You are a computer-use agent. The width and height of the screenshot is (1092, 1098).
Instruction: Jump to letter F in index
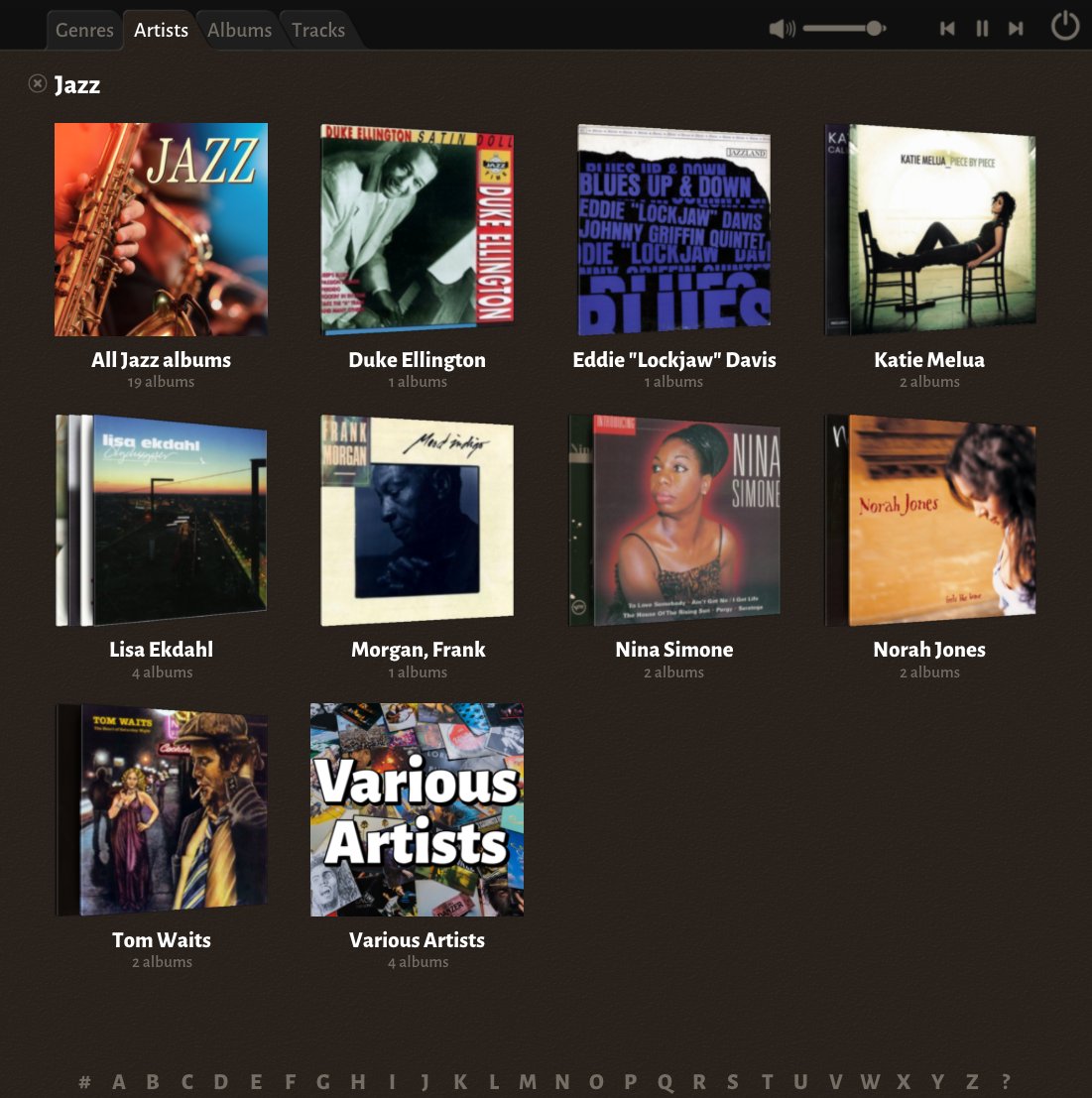pyautogui.click(x=290, y=1082)
